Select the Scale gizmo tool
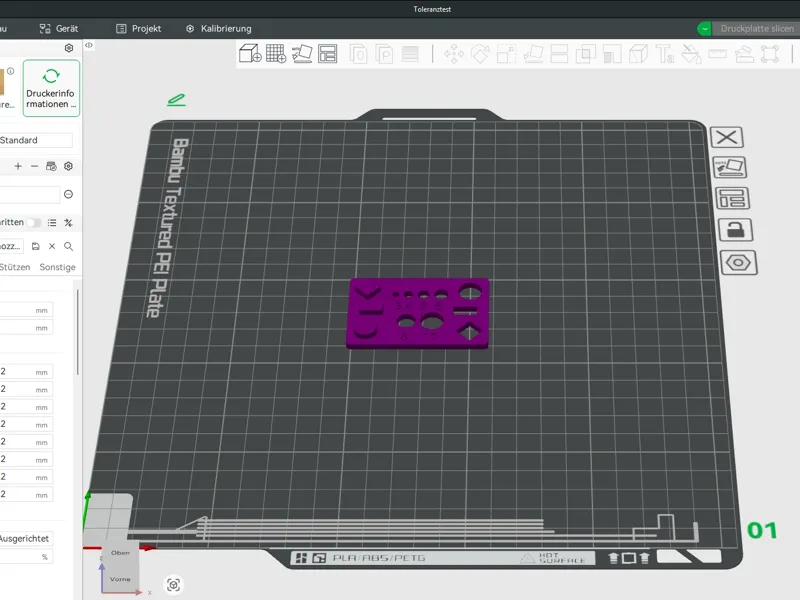The height and width of the screenshot is (600, 800). [506, 54]
